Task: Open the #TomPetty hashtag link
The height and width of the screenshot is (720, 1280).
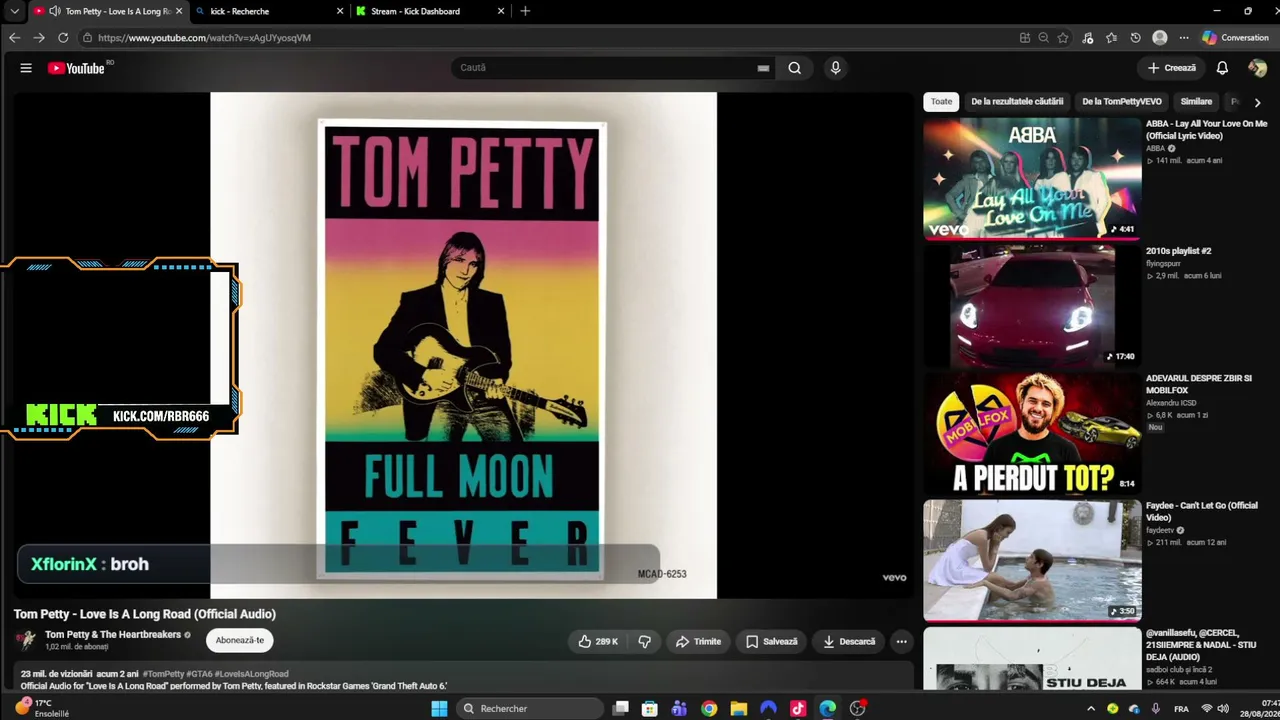Action: click(x=163, y=674)
